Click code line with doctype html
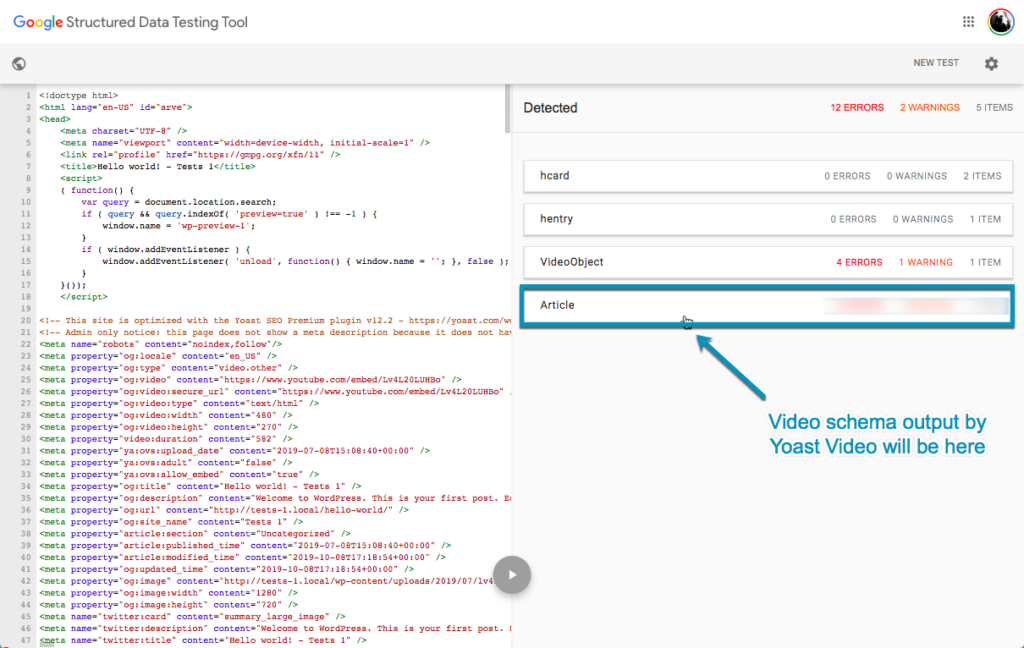This screenshot has width=1024, height=648. coord(78,95)
